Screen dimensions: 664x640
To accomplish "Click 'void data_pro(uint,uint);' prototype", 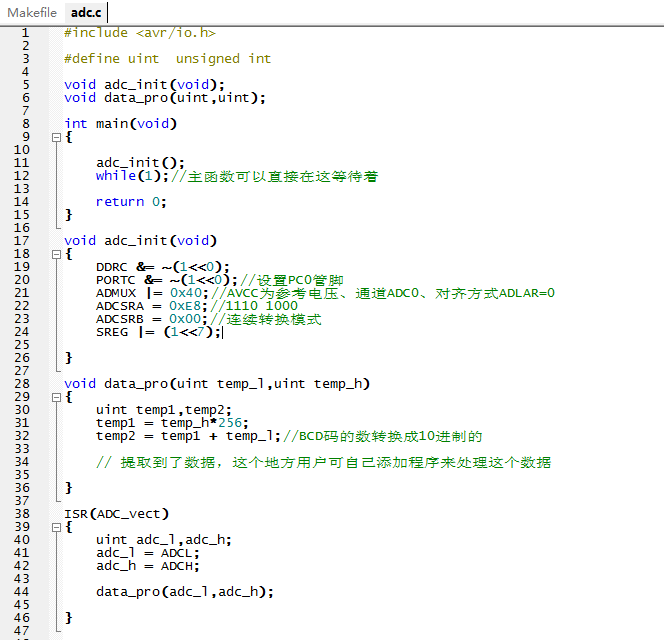I will pos(165,98).
